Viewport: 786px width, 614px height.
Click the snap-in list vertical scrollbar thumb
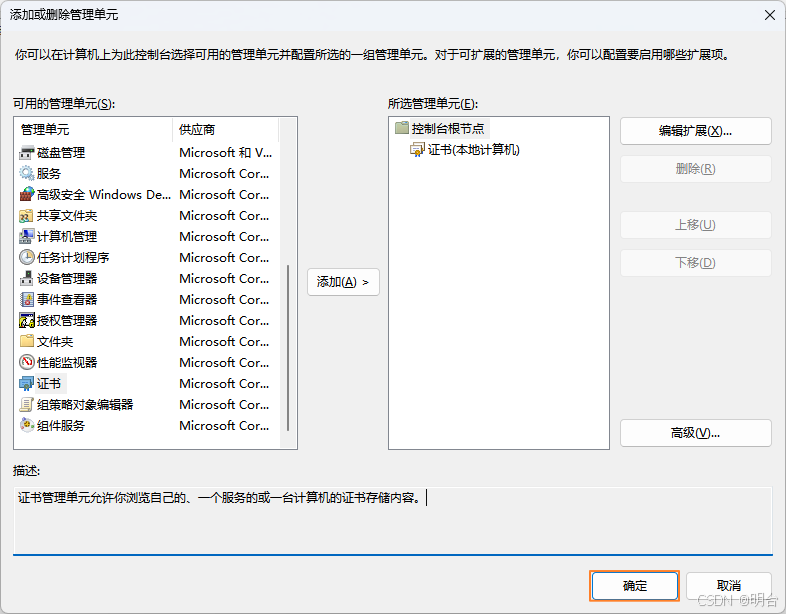(288, 348)
